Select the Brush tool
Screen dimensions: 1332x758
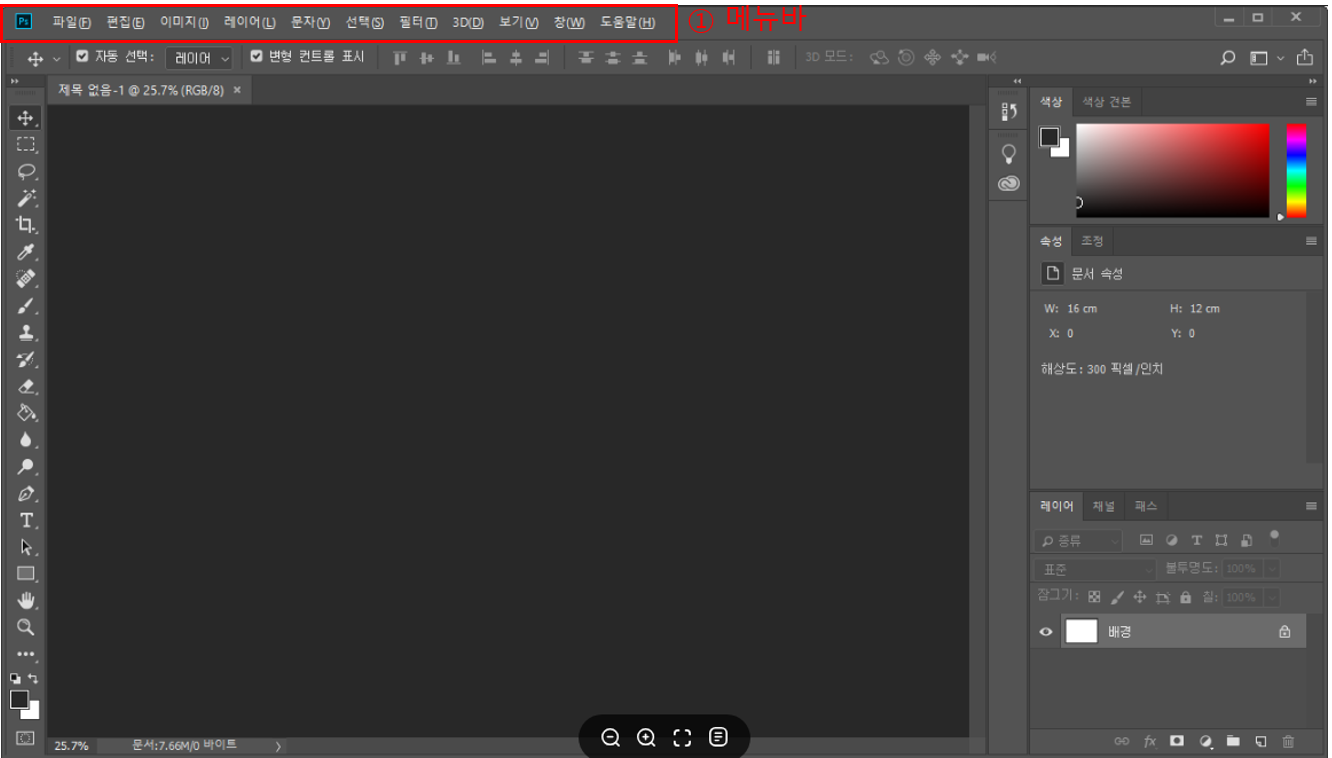point(25,305)
